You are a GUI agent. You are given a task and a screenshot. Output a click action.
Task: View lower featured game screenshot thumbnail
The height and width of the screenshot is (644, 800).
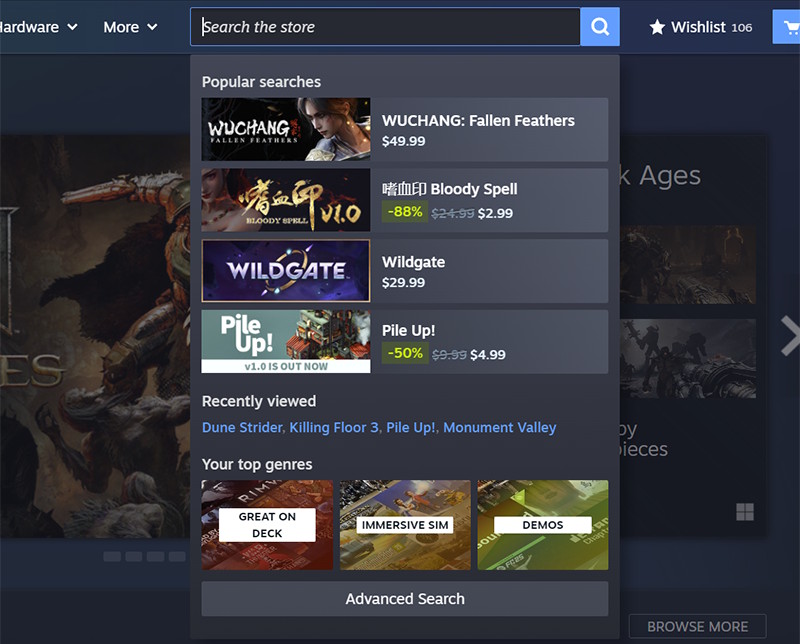coord(688,359)
